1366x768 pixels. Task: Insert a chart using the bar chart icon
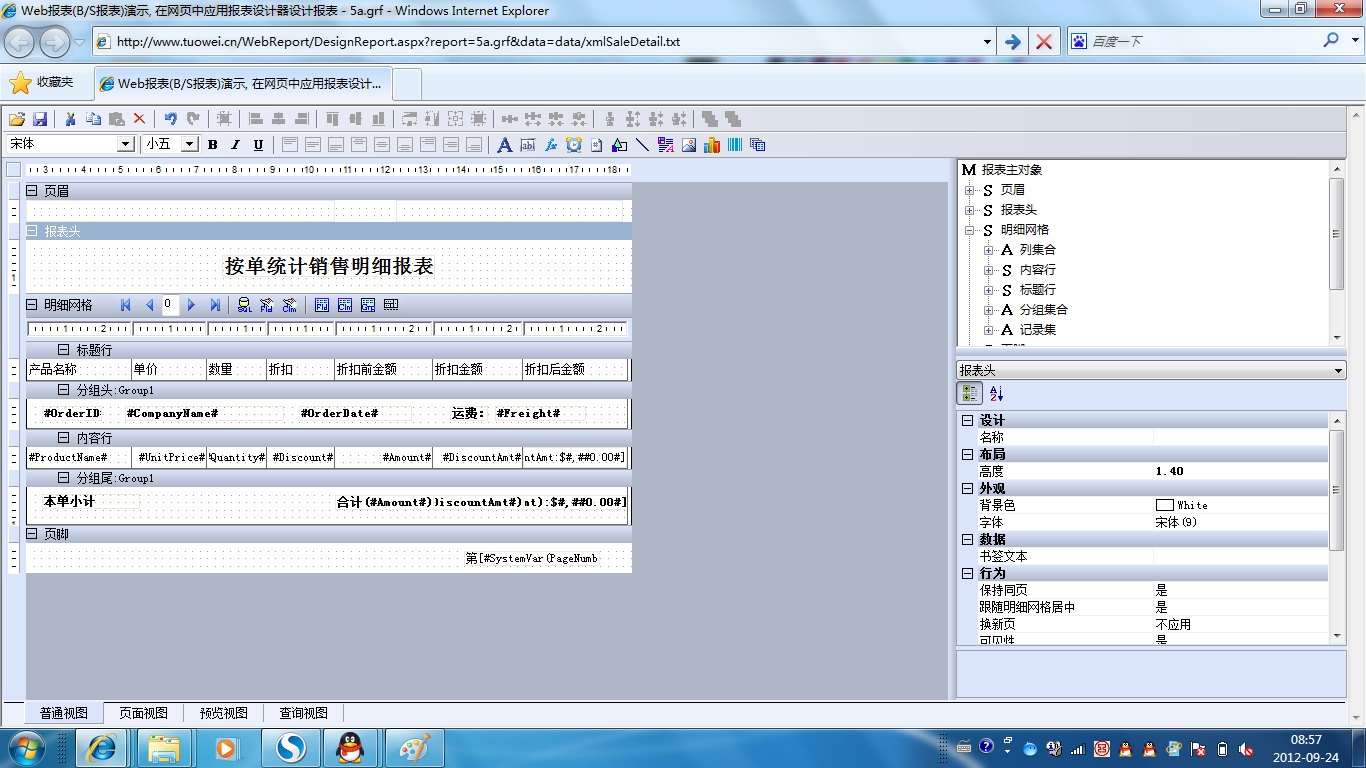pos(712,144)
